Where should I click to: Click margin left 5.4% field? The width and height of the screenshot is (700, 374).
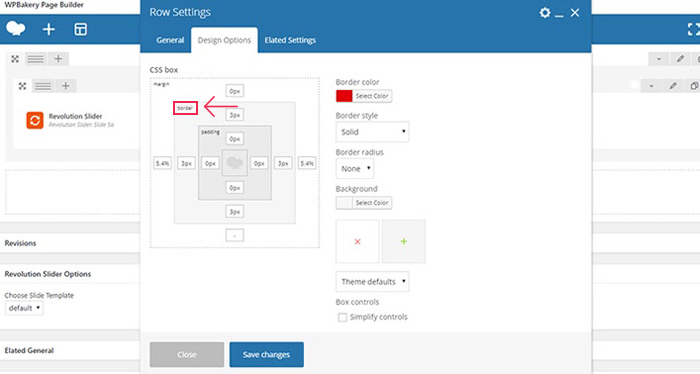162,163
